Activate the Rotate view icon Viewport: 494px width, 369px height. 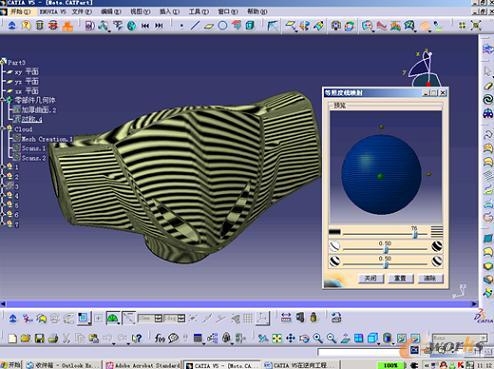tap(304, 339)
